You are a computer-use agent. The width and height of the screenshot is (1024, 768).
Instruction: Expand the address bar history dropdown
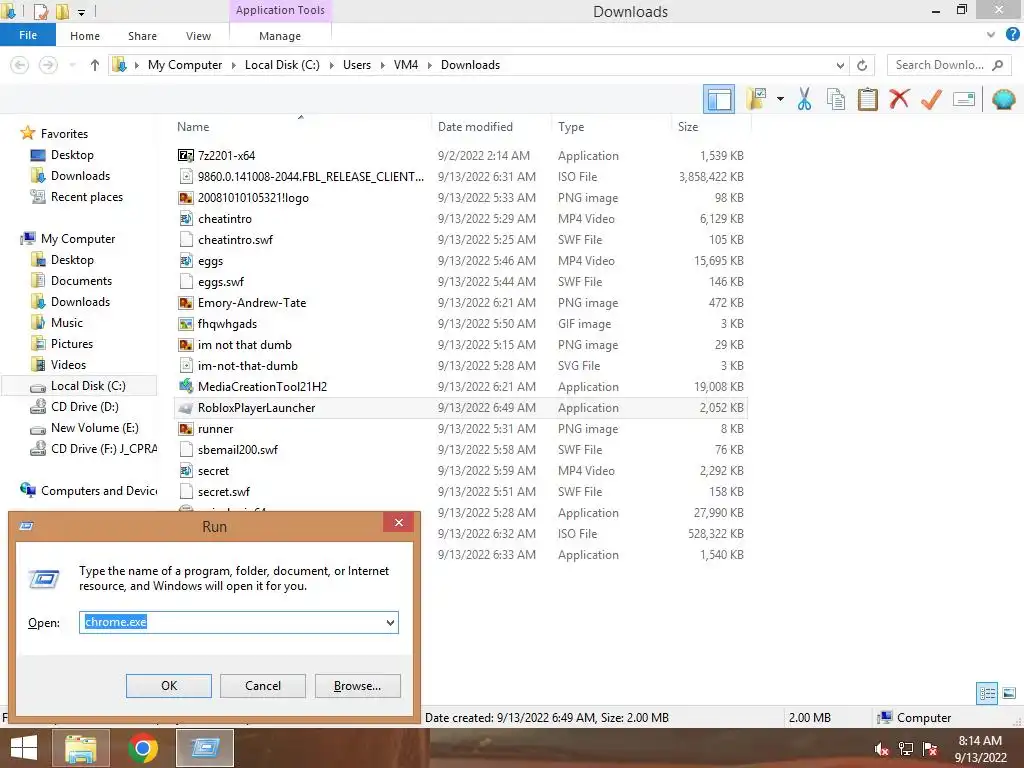click(840, 65)
